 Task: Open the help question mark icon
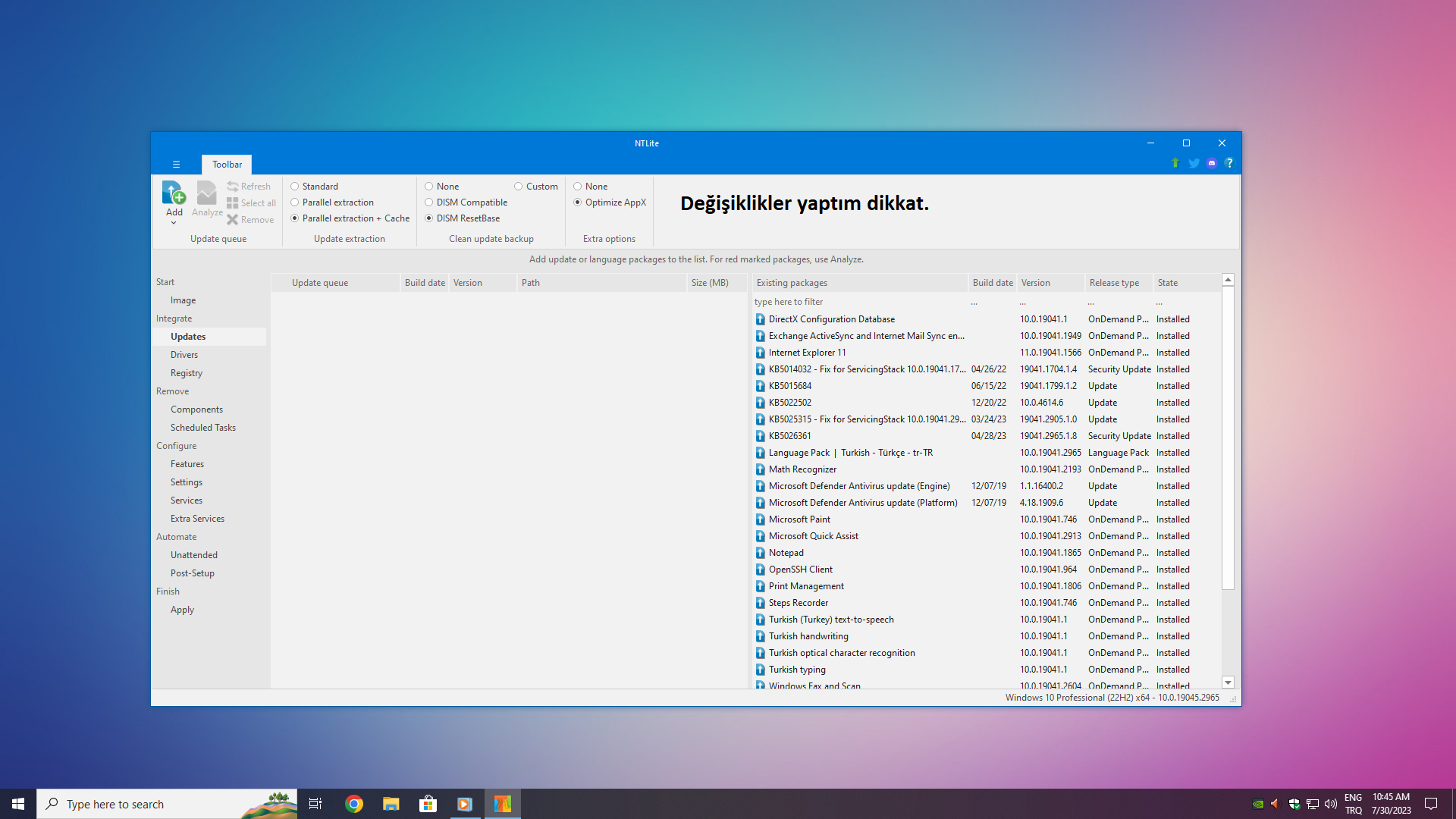click(1229, 163)
